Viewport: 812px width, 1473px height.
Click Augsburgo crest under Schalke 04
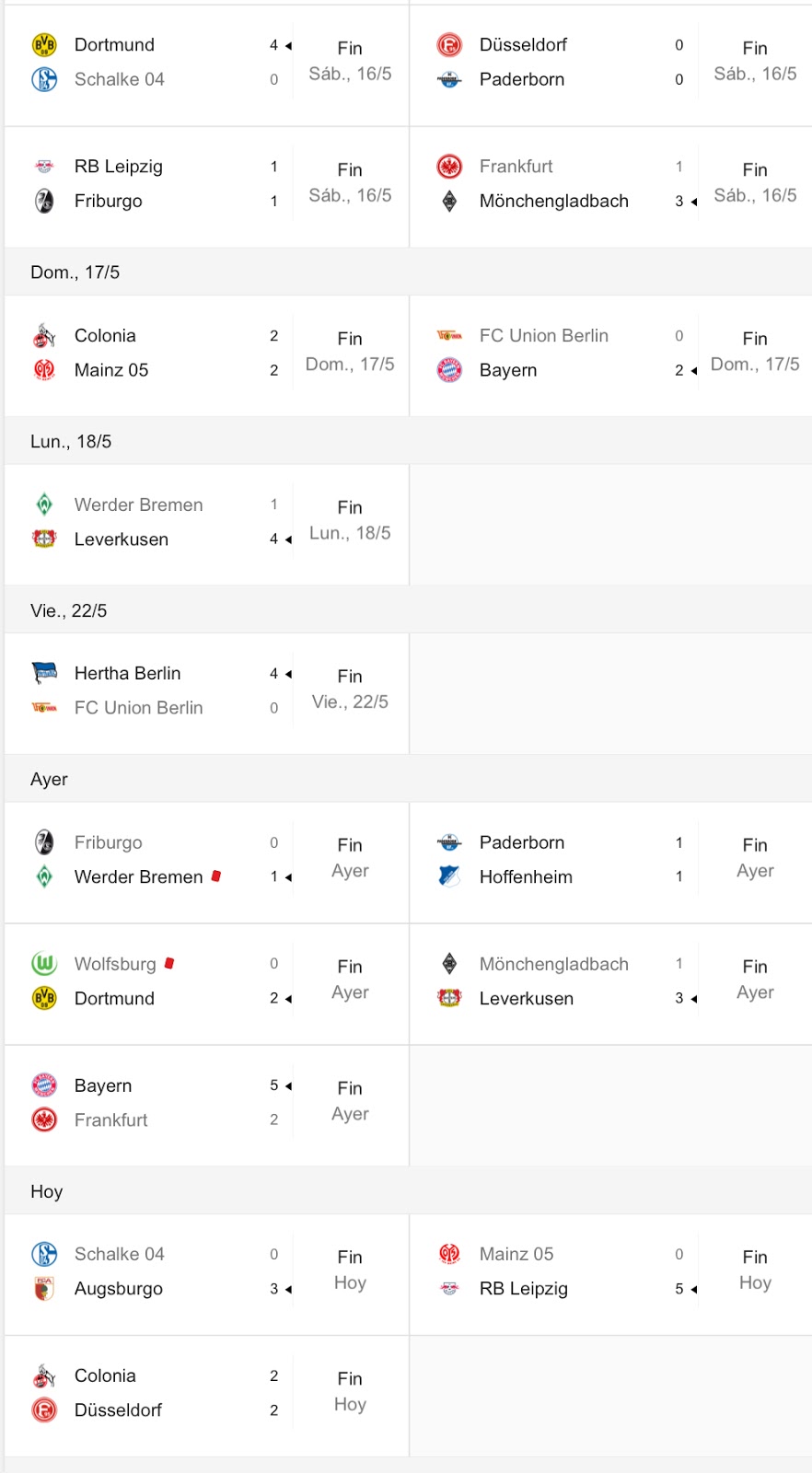44,1289
